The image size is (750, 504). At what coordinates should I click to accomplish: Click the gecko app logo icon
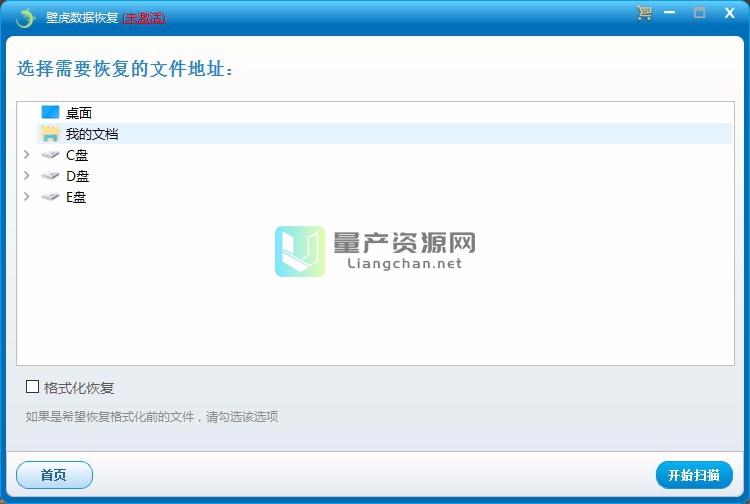pos(25,18)
